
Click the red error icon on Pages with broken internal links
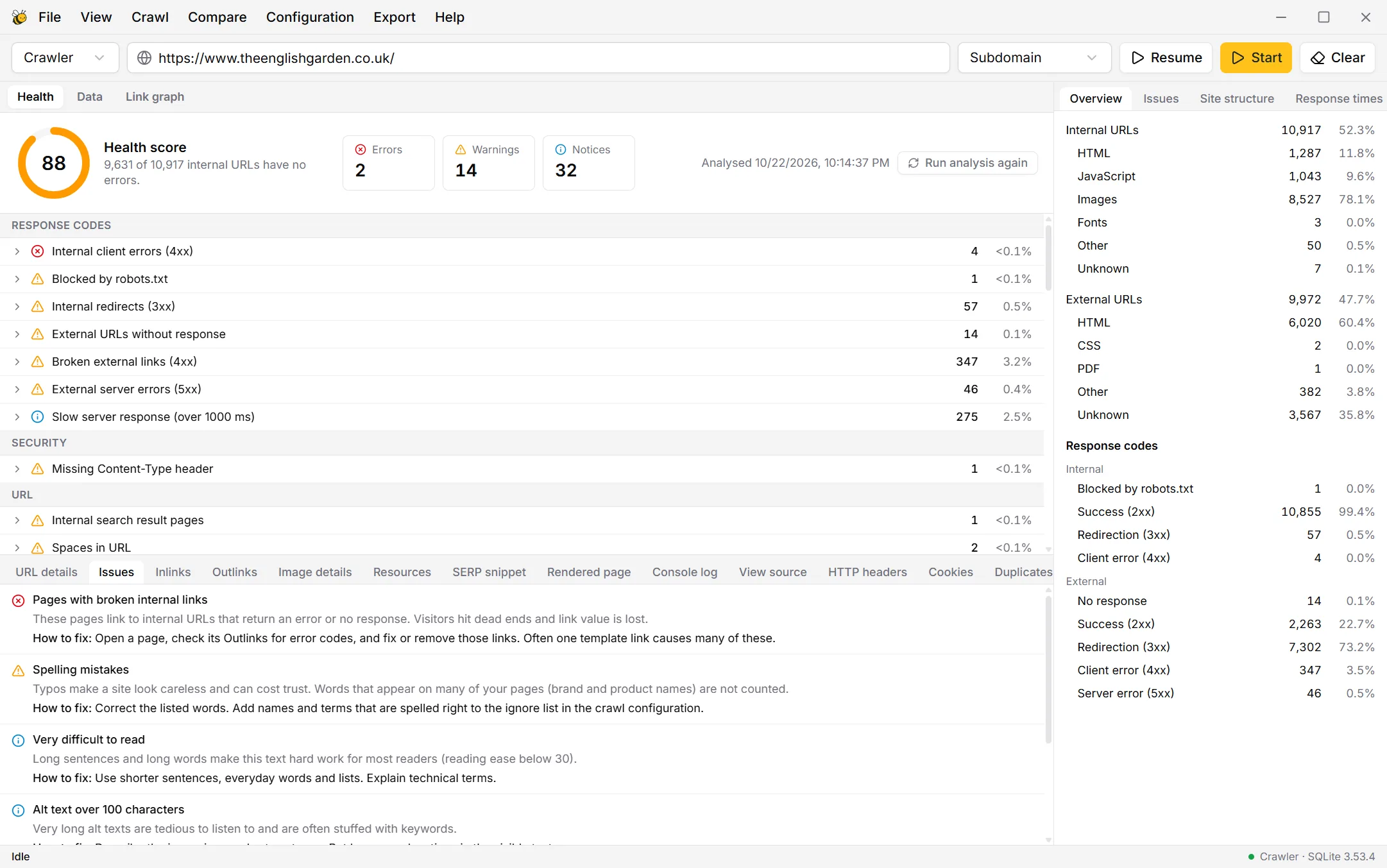(x=19, y=600)
